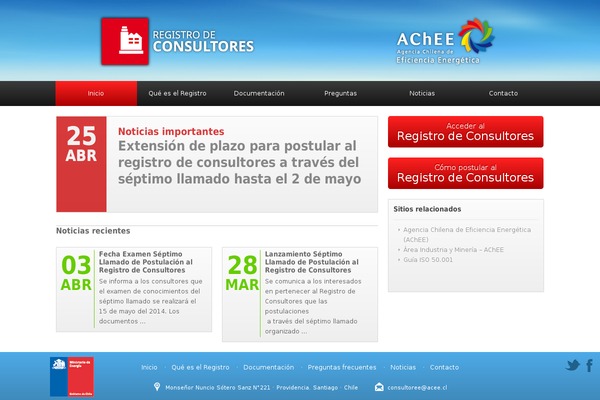
Task: Click Acceder al Registro de Consultores button
Action: tap(466, 132)
